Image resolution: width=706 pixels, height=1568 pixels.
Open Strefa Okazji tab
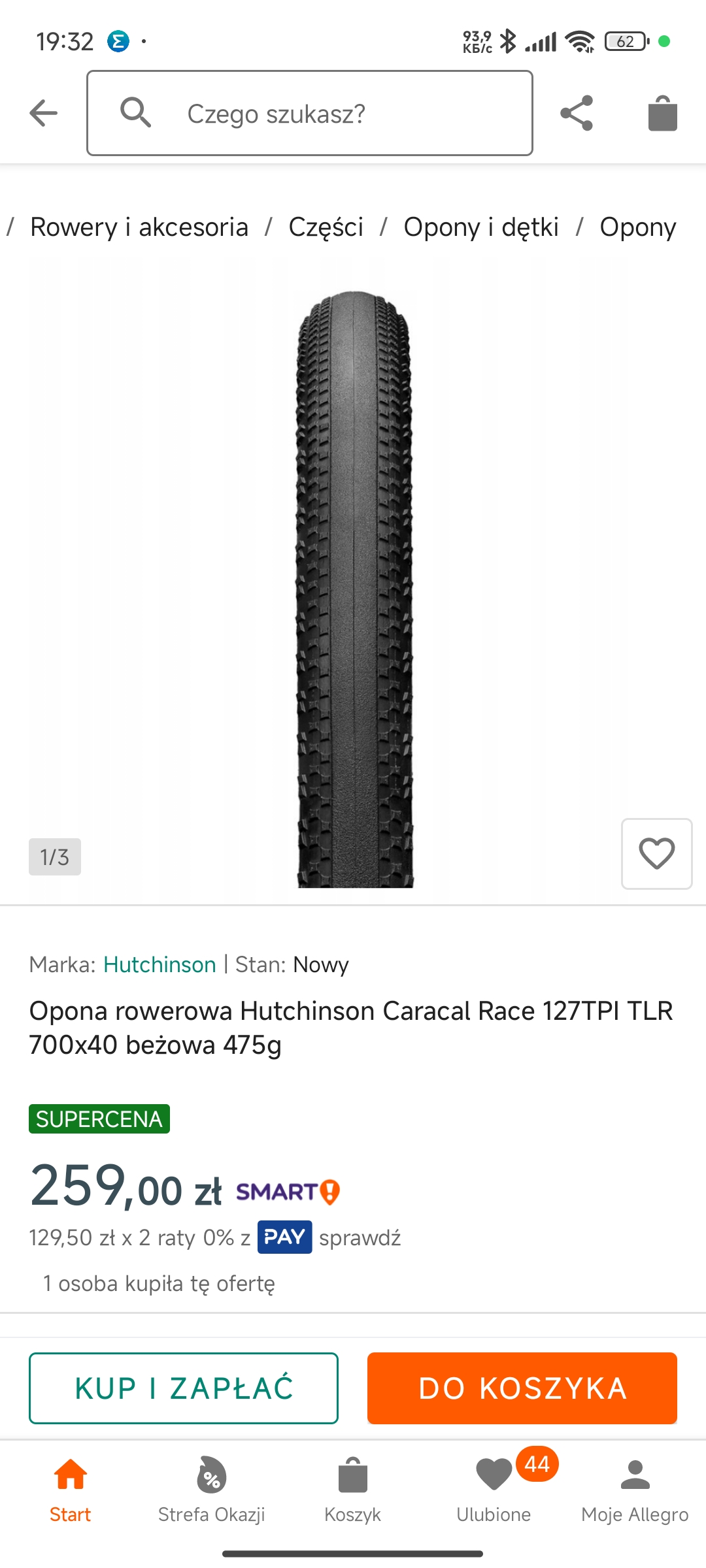[x=212, y=1491]
